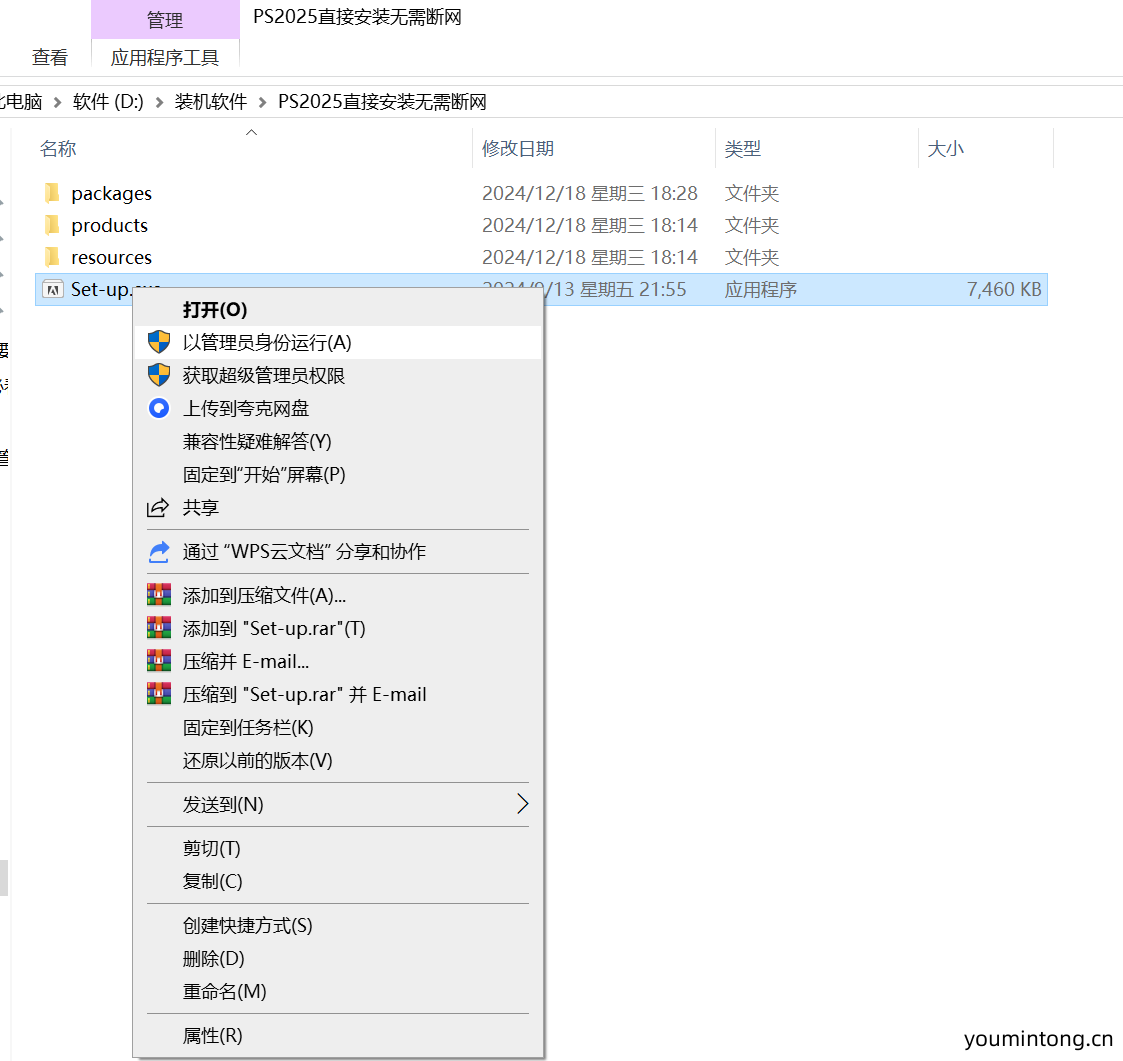Click 软件 (D:) in the address bar
The image size is (1123, 1061).
(108, 102)
